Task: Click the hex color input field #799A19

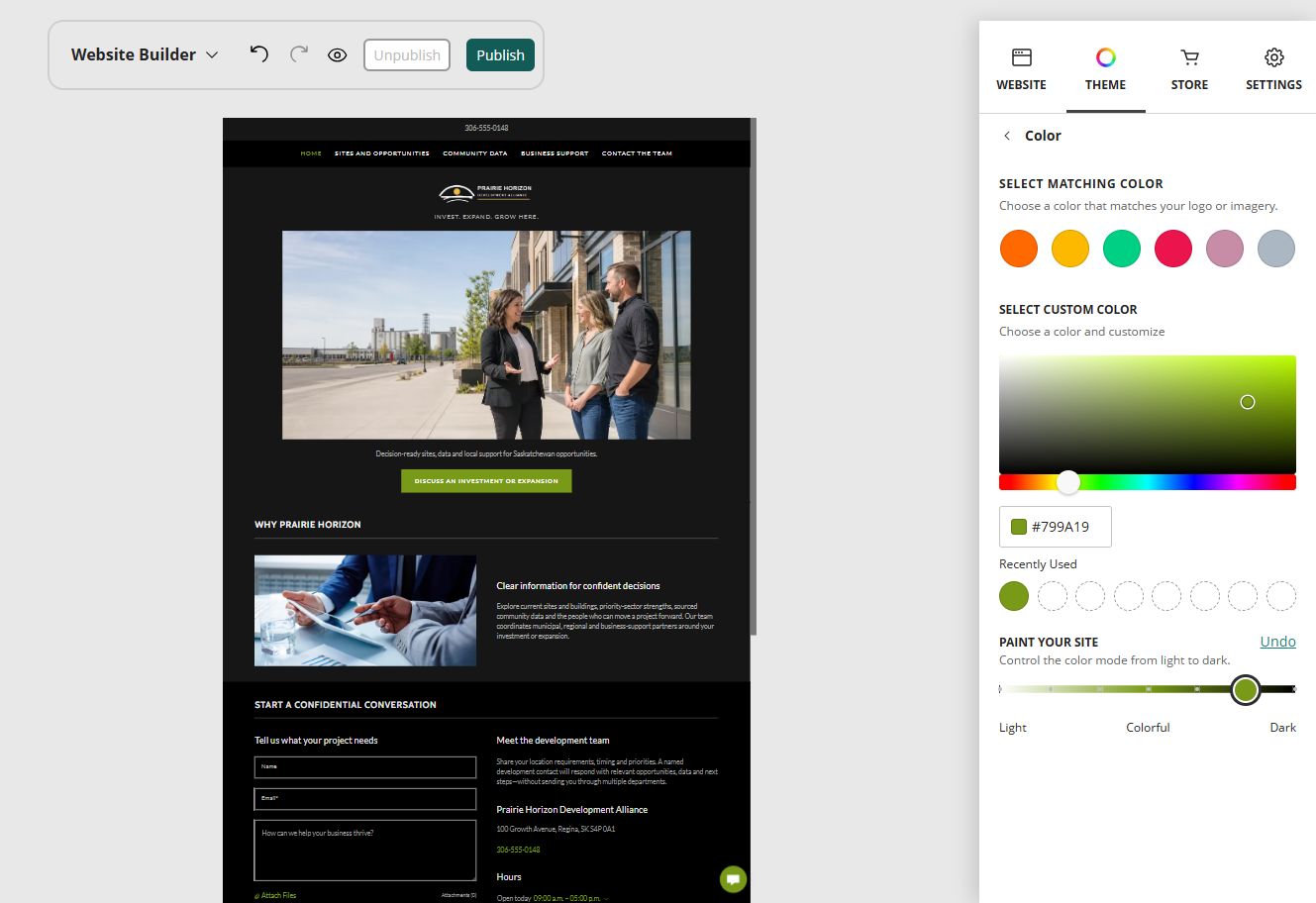Action: point(1056,527)
